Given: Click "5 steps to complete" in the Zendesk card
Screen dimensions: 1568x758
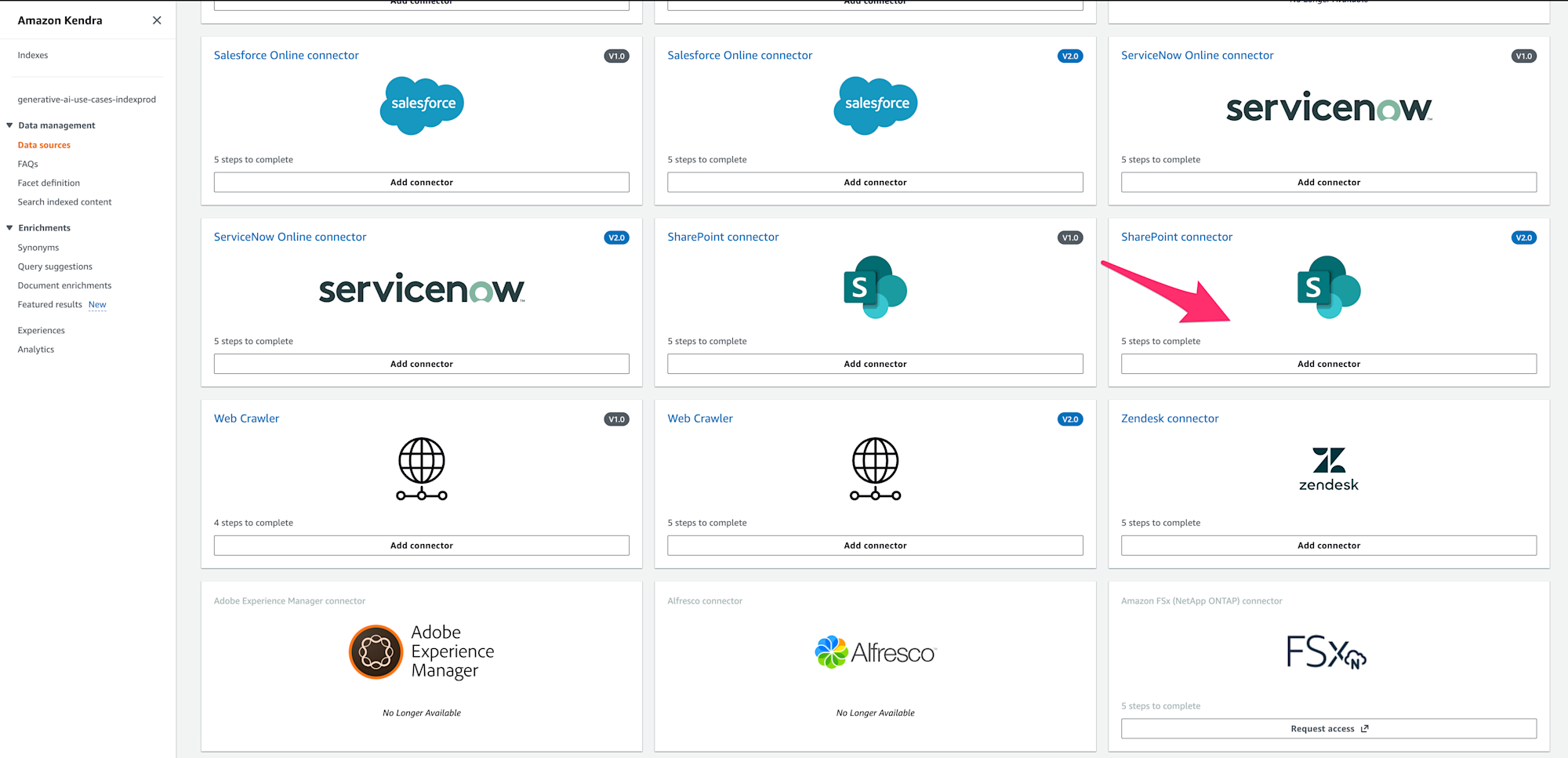Looking at the screenshot, I should tap(1160, 524).
